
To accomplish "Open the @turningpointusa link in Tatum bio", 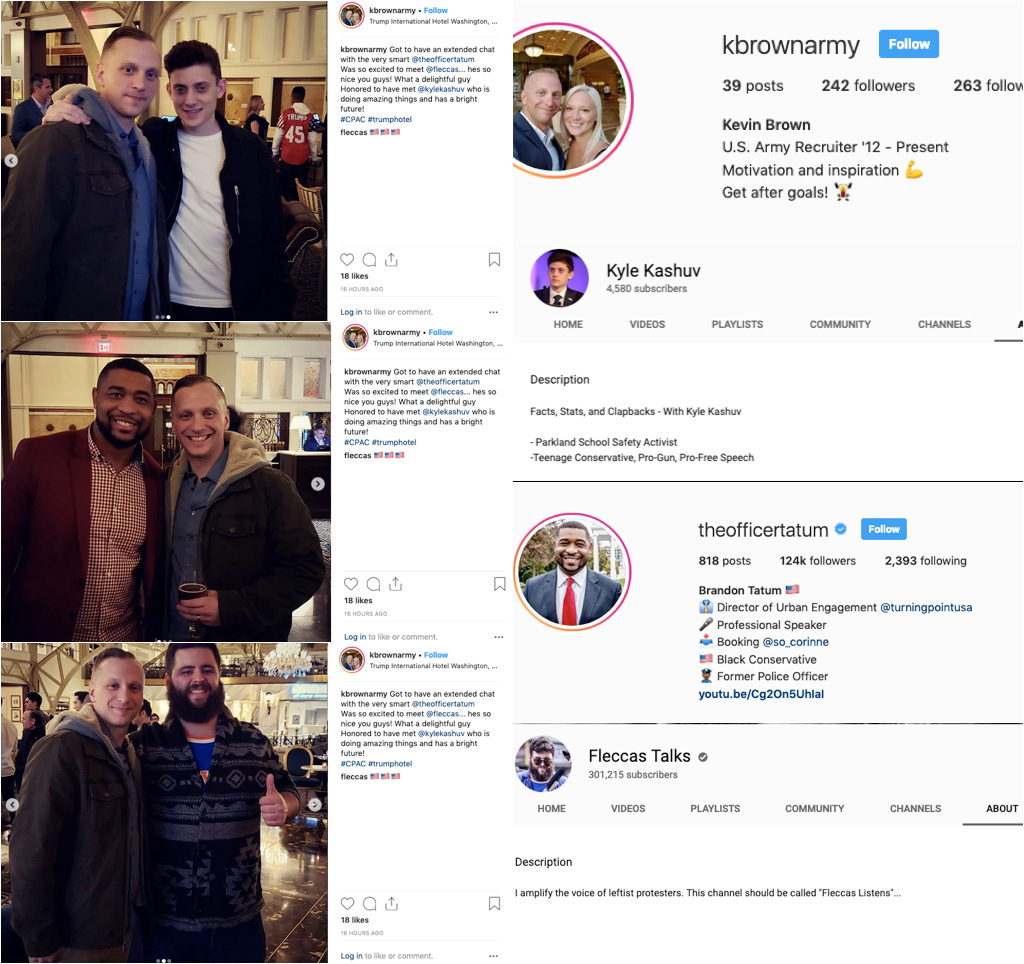I will pyautogui.click(x=926, y=607).
